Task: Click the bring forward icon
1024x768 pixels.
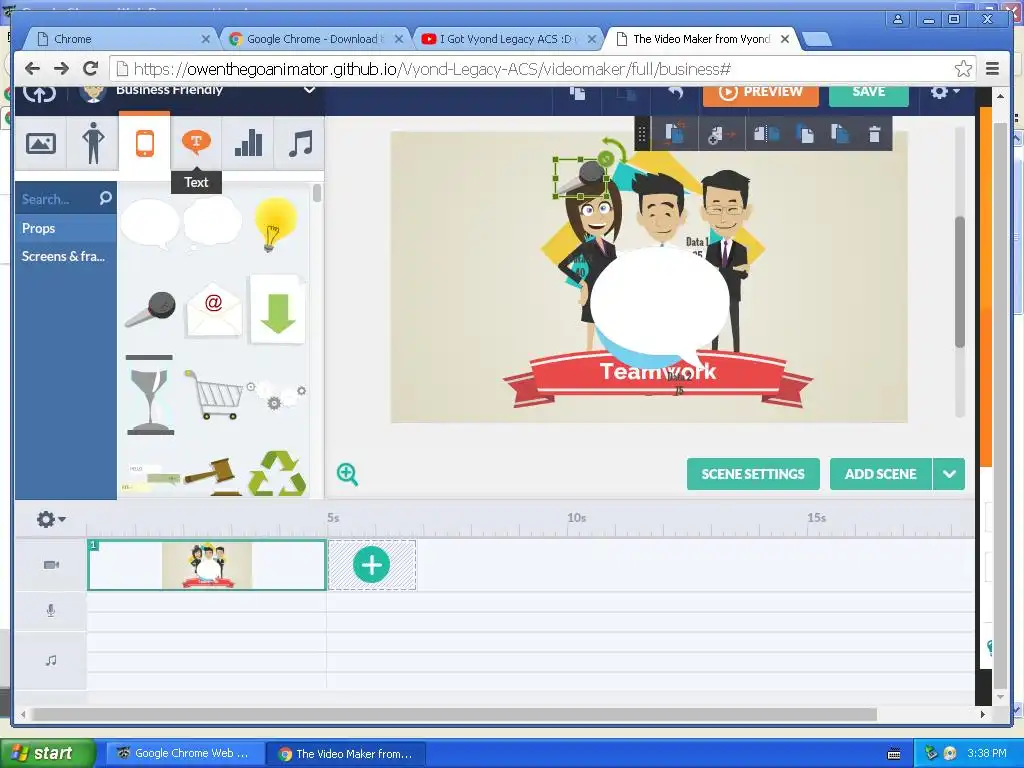Action: tap(805, 135)
